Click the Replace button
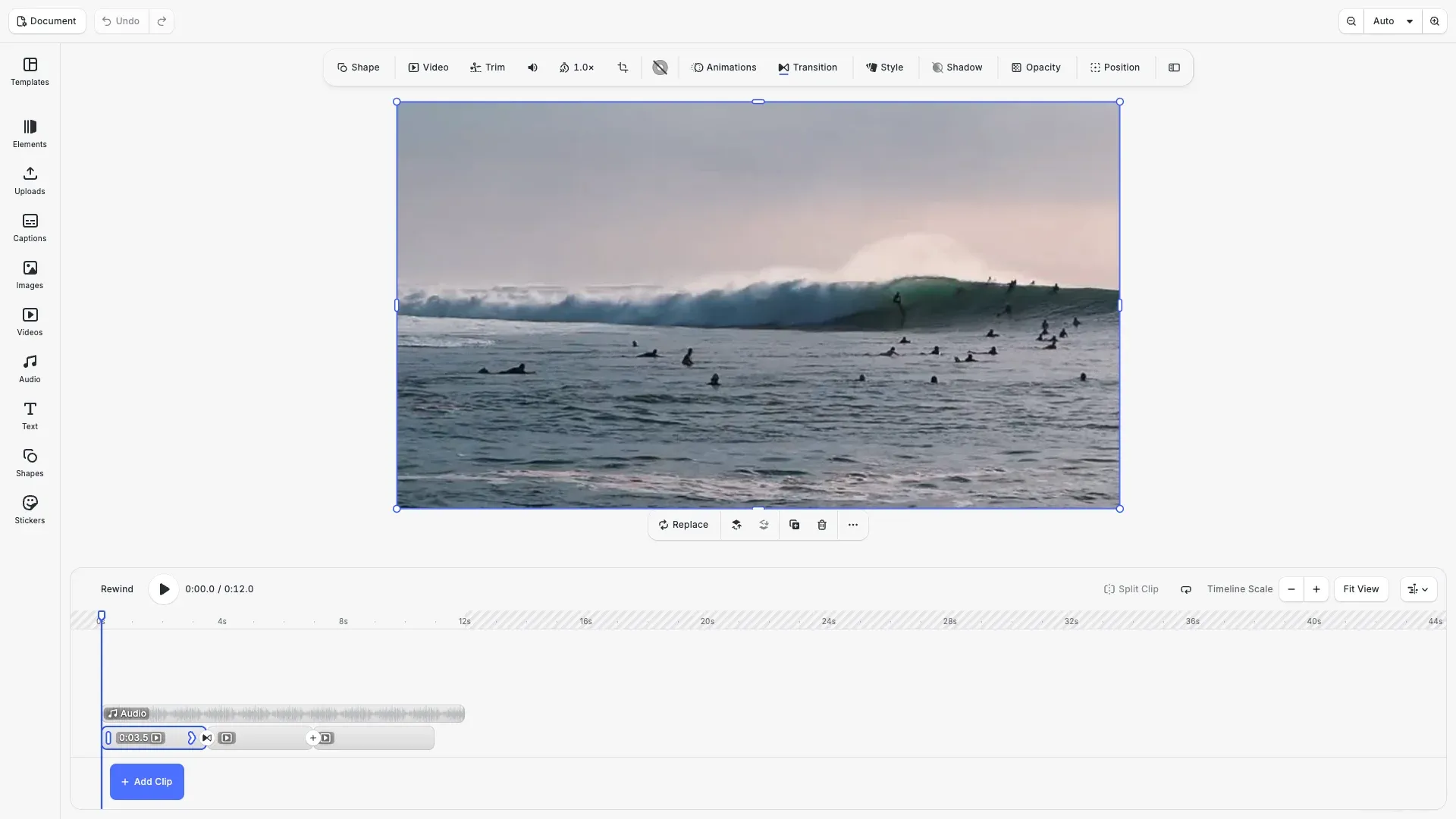The width and height of the screenshot is (1456, 819). click(x=683, y=525)
